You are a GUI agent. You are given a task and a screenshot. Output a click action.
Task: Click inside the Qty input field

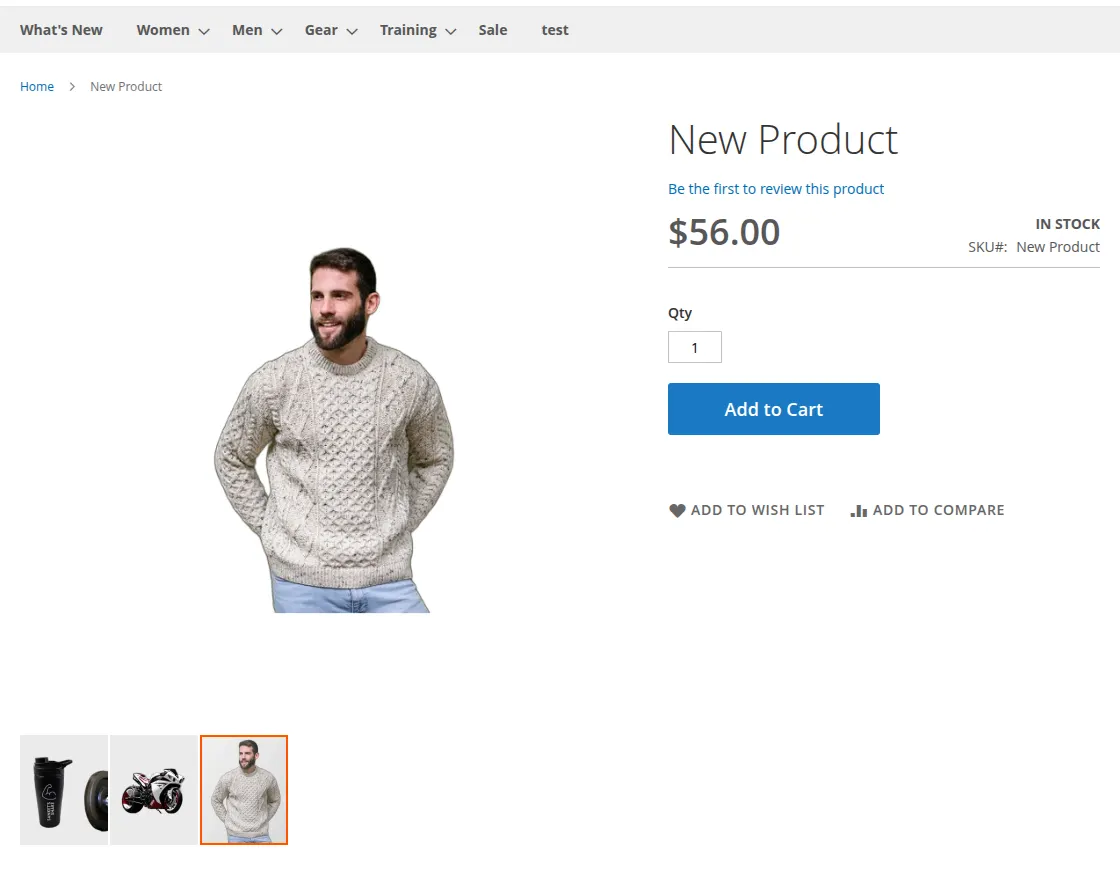694,347
